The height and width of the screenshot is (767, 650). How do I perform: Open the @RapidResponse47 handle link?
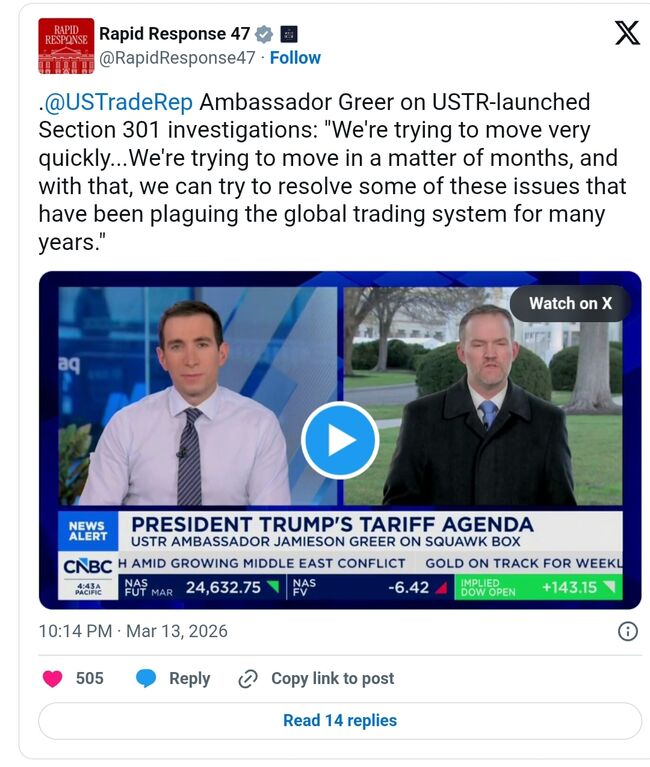[177, 58]
